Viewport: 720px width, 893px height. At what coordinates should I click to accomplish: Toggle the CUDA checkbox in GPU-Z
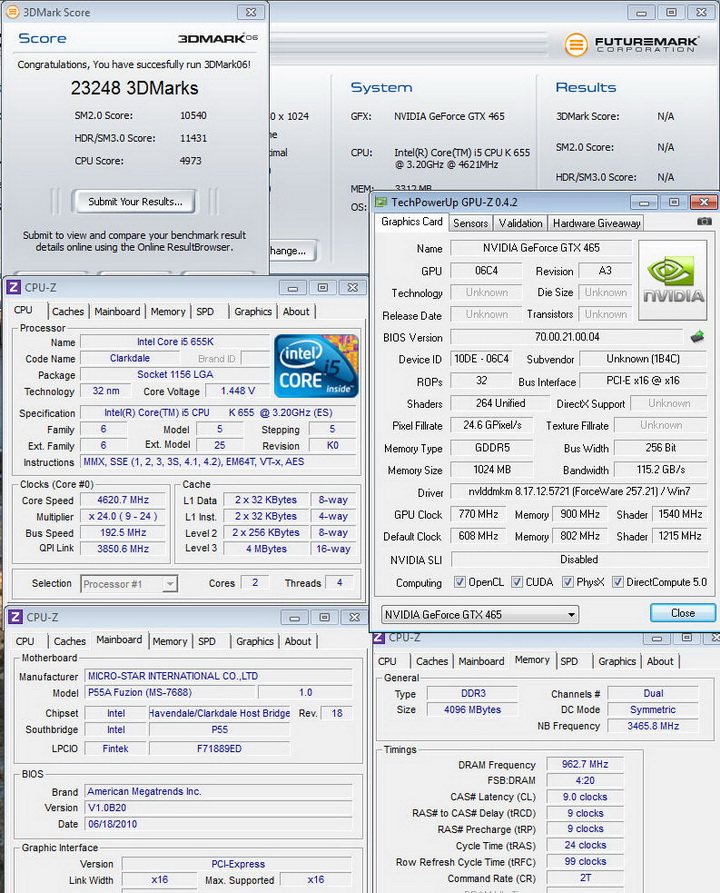point(517,581)
